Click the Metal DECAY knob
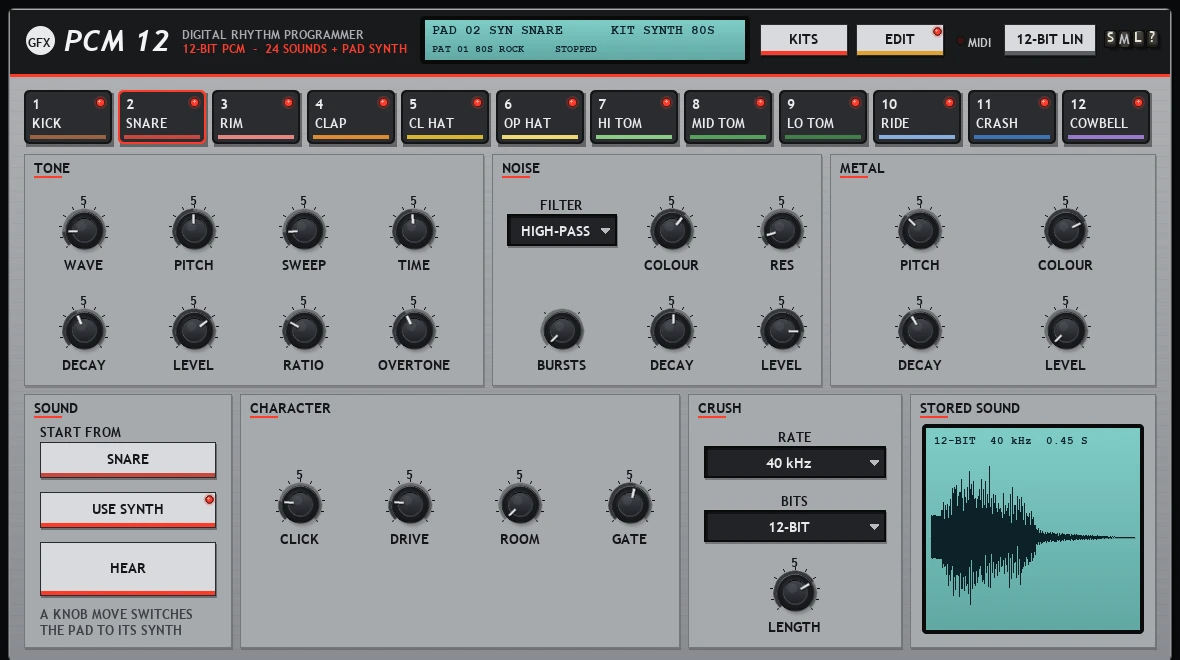This screenshot has width=1180, height=660. click(920, 330)
